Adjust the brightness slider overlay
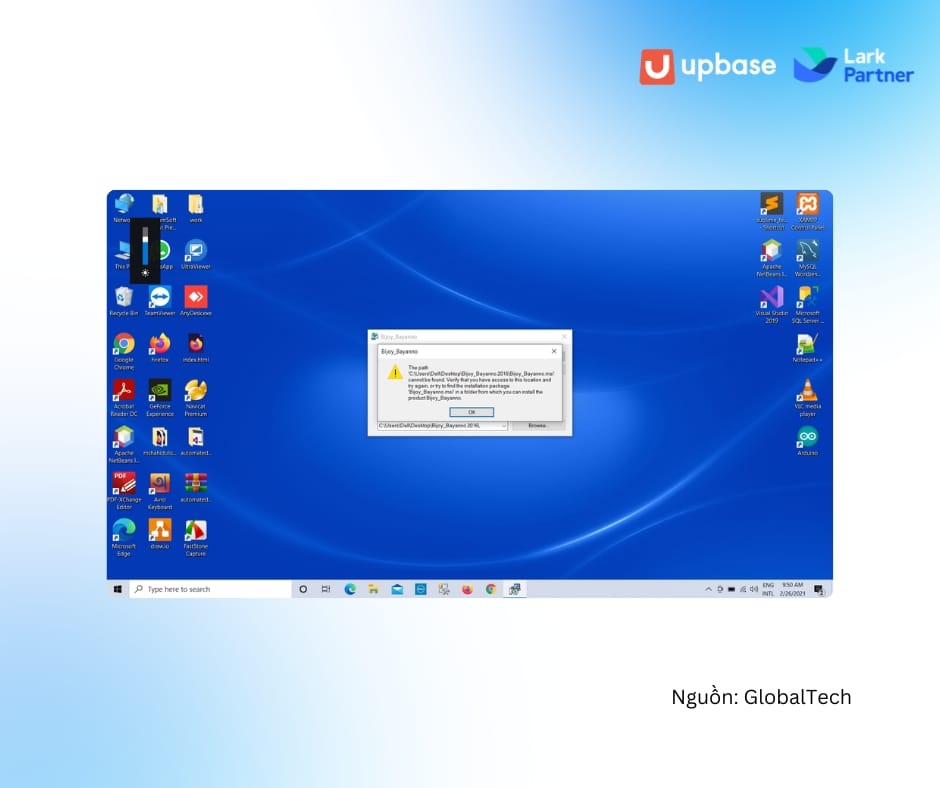 [145, 245]
